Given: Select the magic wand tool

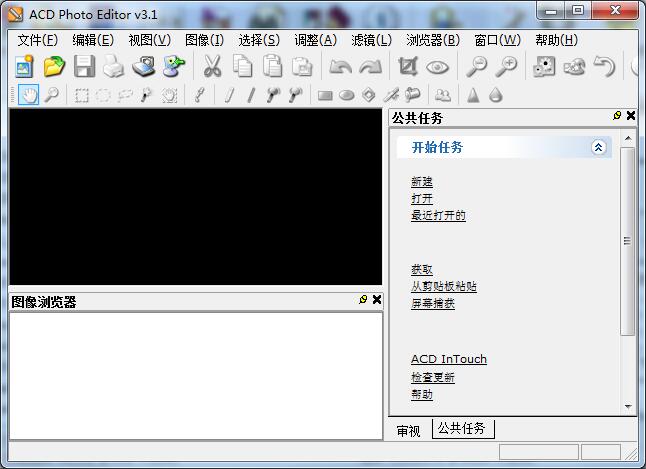Looking at the screenshot, I should pyautogui.click(x=146, y=96).
